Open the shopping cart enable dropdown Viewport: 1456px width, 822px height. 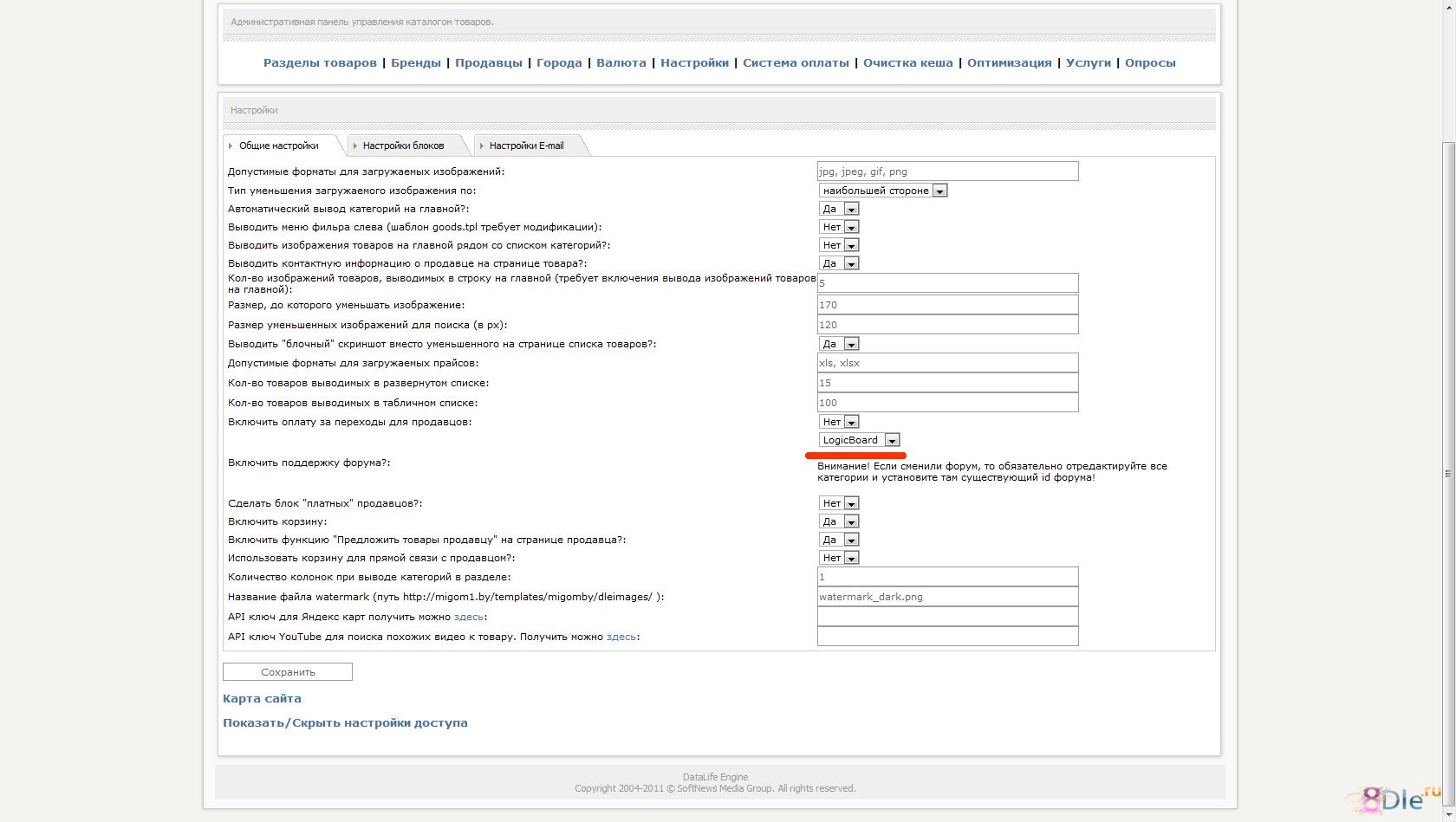(x=838, y=521)
